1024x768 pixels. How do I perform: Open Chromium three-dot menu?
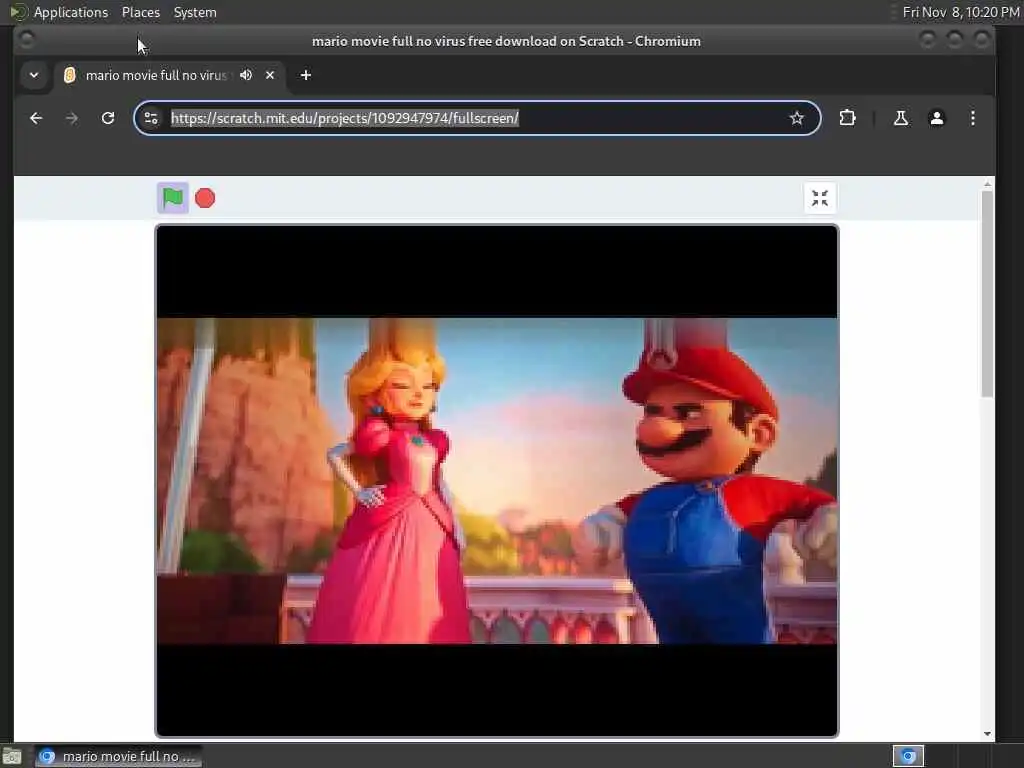[x=972, y=118]
